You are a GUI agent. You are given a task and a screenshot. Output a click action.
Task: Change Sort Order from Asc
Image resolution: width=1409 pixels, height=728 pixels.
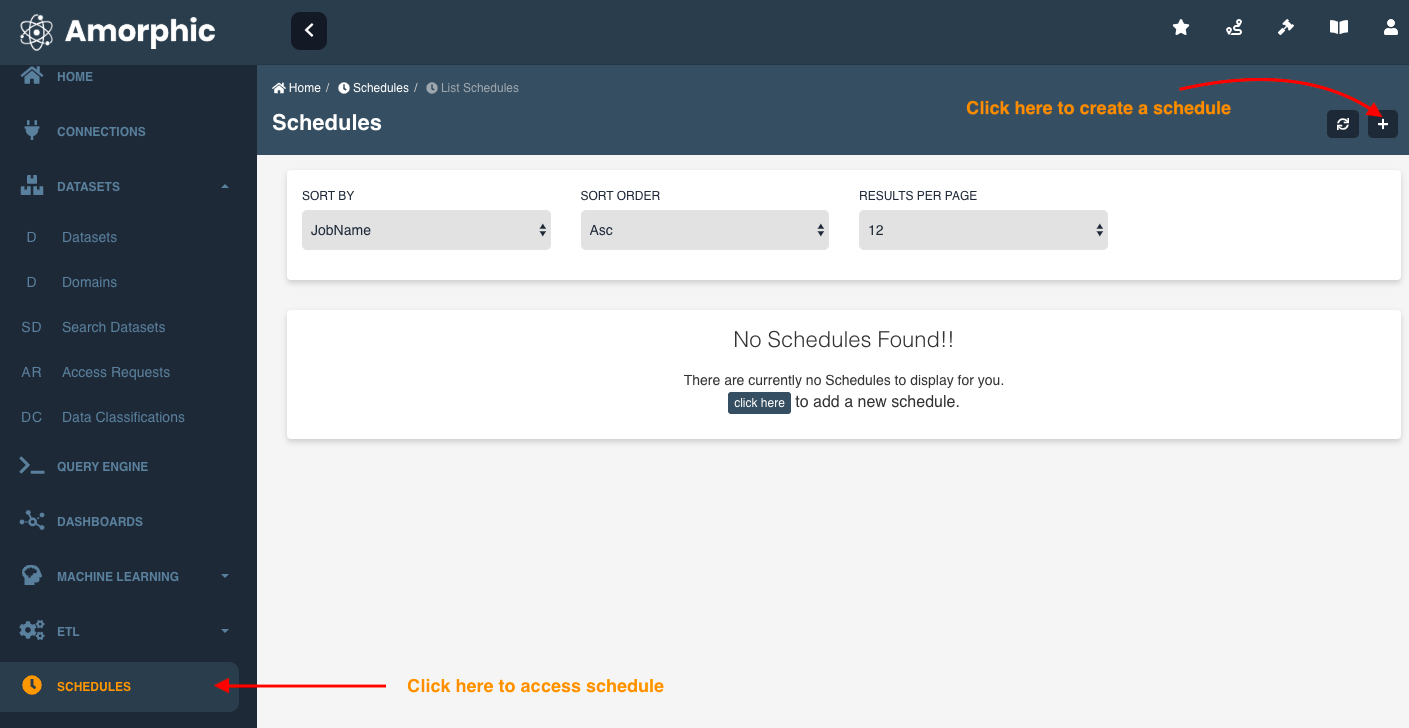point(704,230)
